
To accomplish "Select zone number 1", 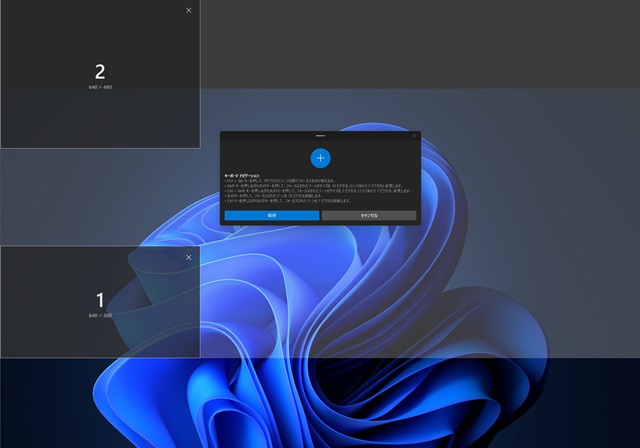I will 100,300.
